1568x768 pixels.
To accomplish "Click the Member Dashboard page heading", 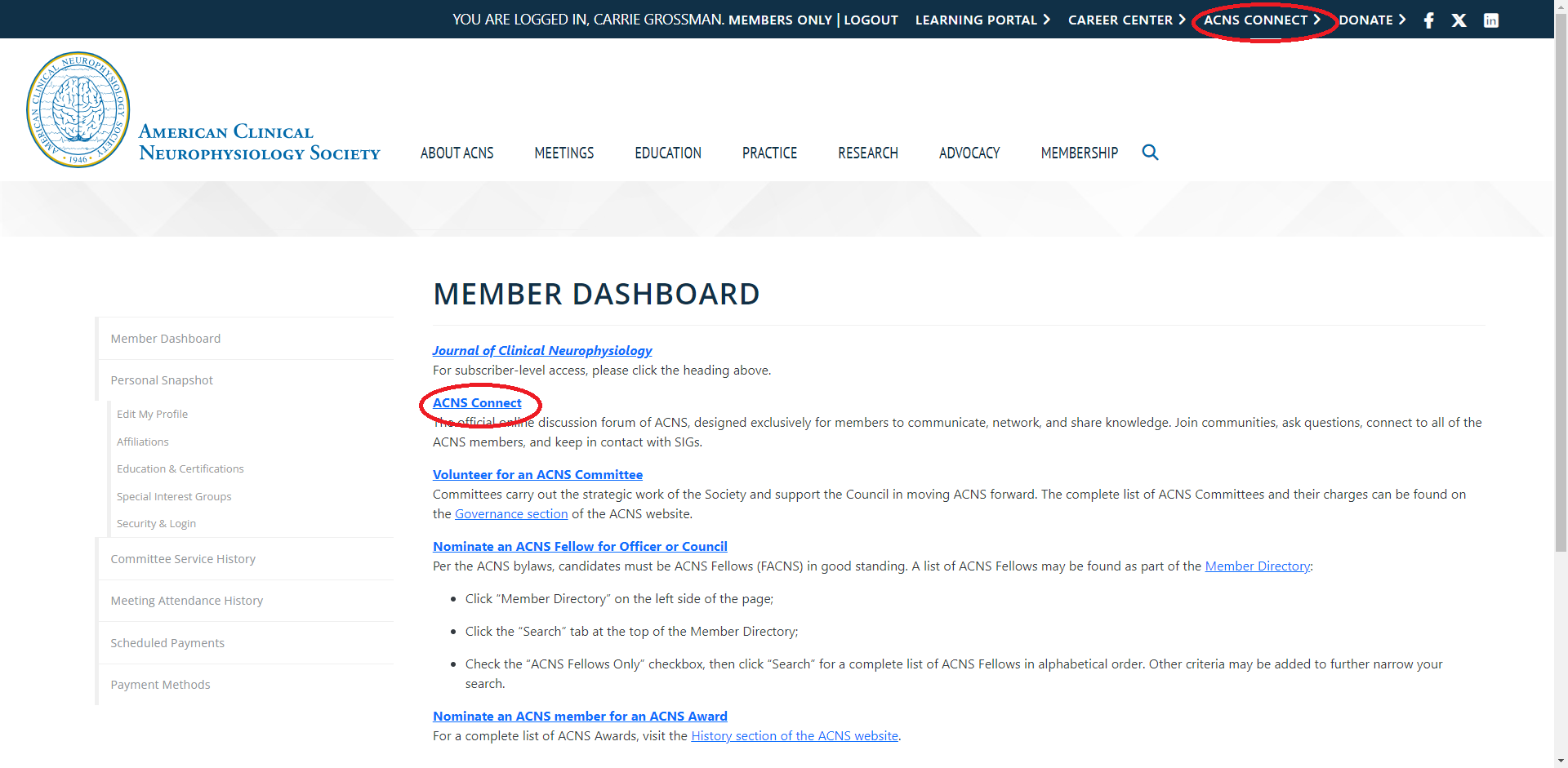I will [596, 294].
